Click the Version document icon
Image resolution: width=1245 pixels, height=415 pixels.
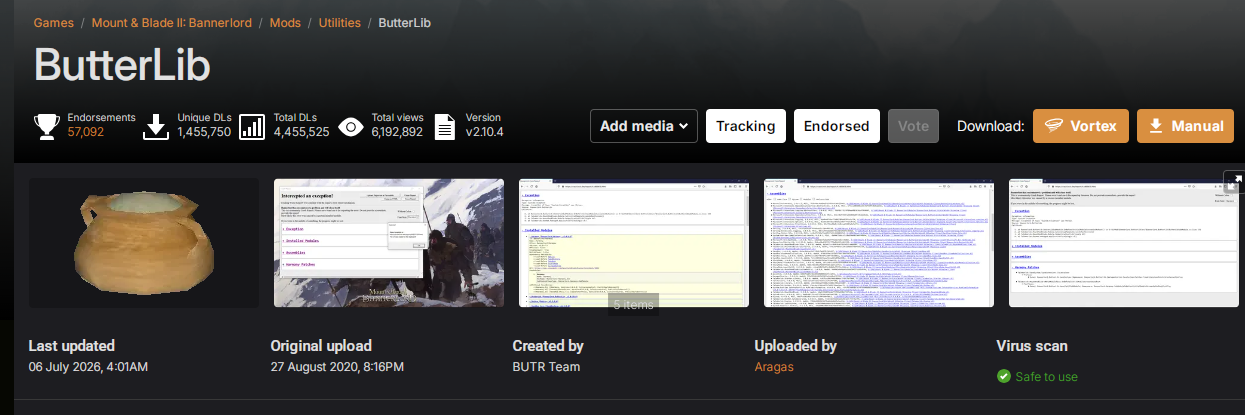coord(446,126)
